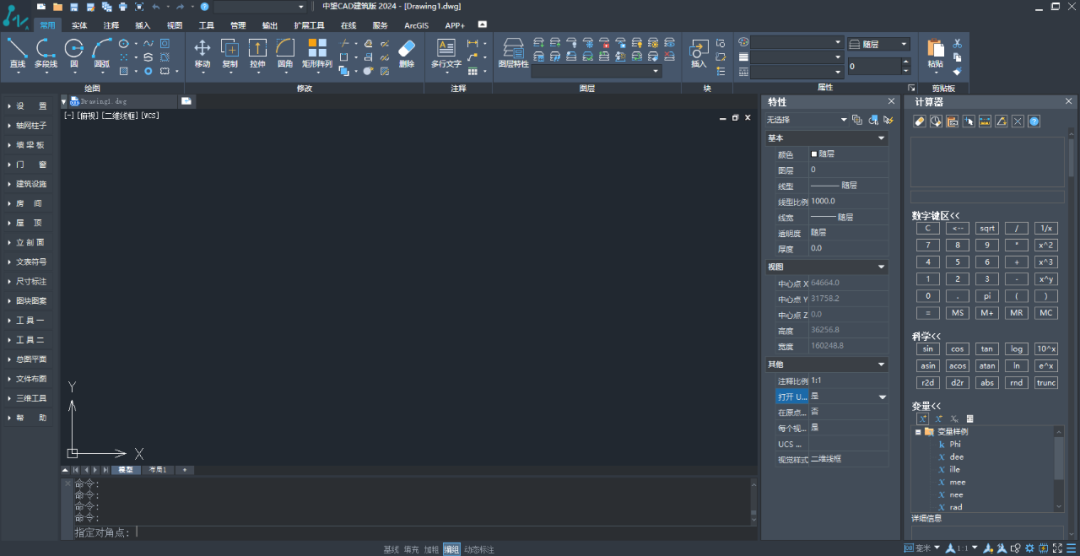Select the 直线 (Line) drawing tool
The height and width of the screenshot is (556, 1080).
click(17, 51)
